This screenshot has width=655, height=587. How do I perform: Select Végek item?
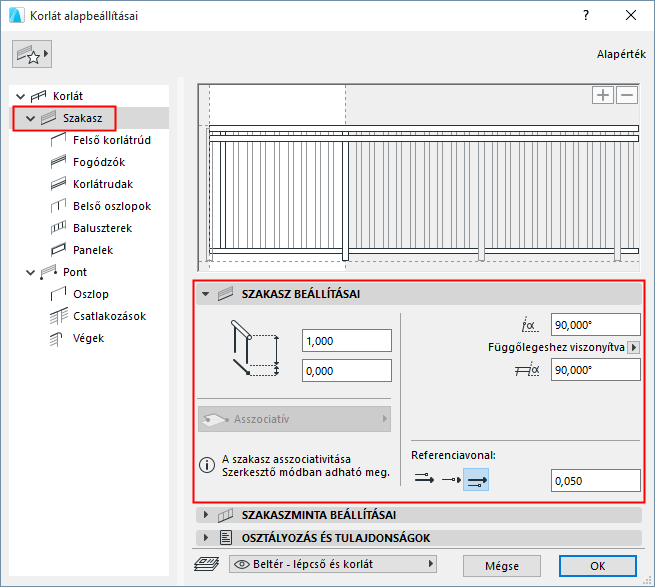[x=88, y=338]
